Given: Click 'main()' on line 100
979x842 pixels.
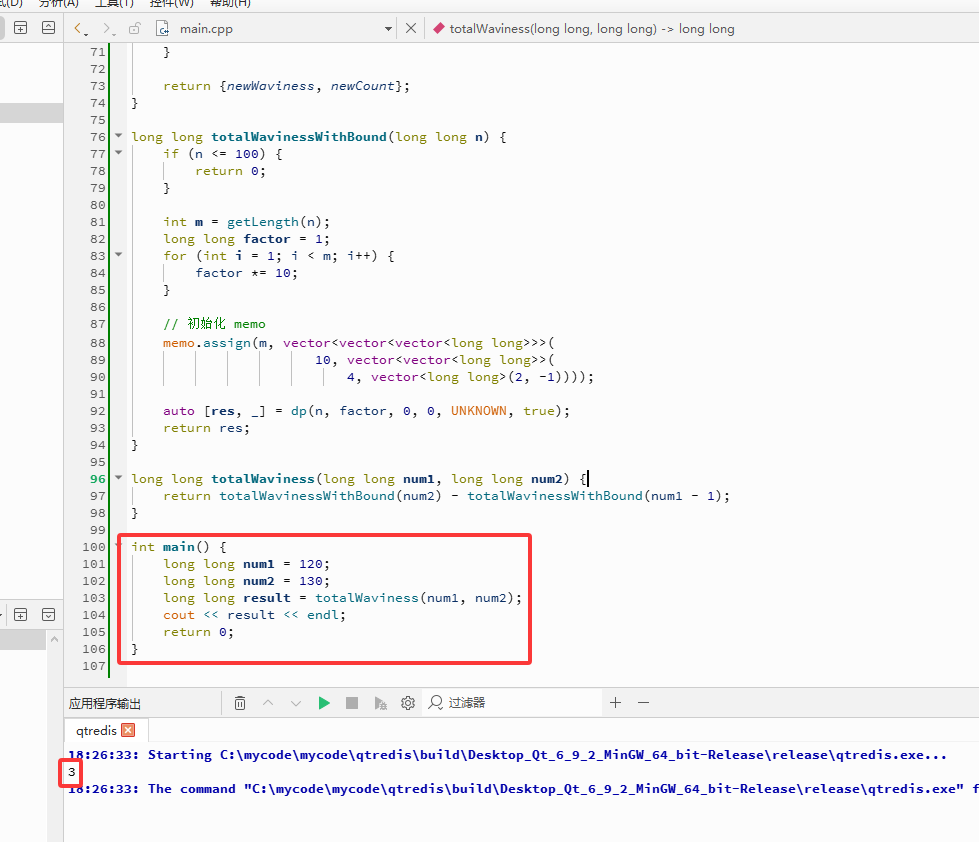Looking at the screenshot, I should pos(186,547).
